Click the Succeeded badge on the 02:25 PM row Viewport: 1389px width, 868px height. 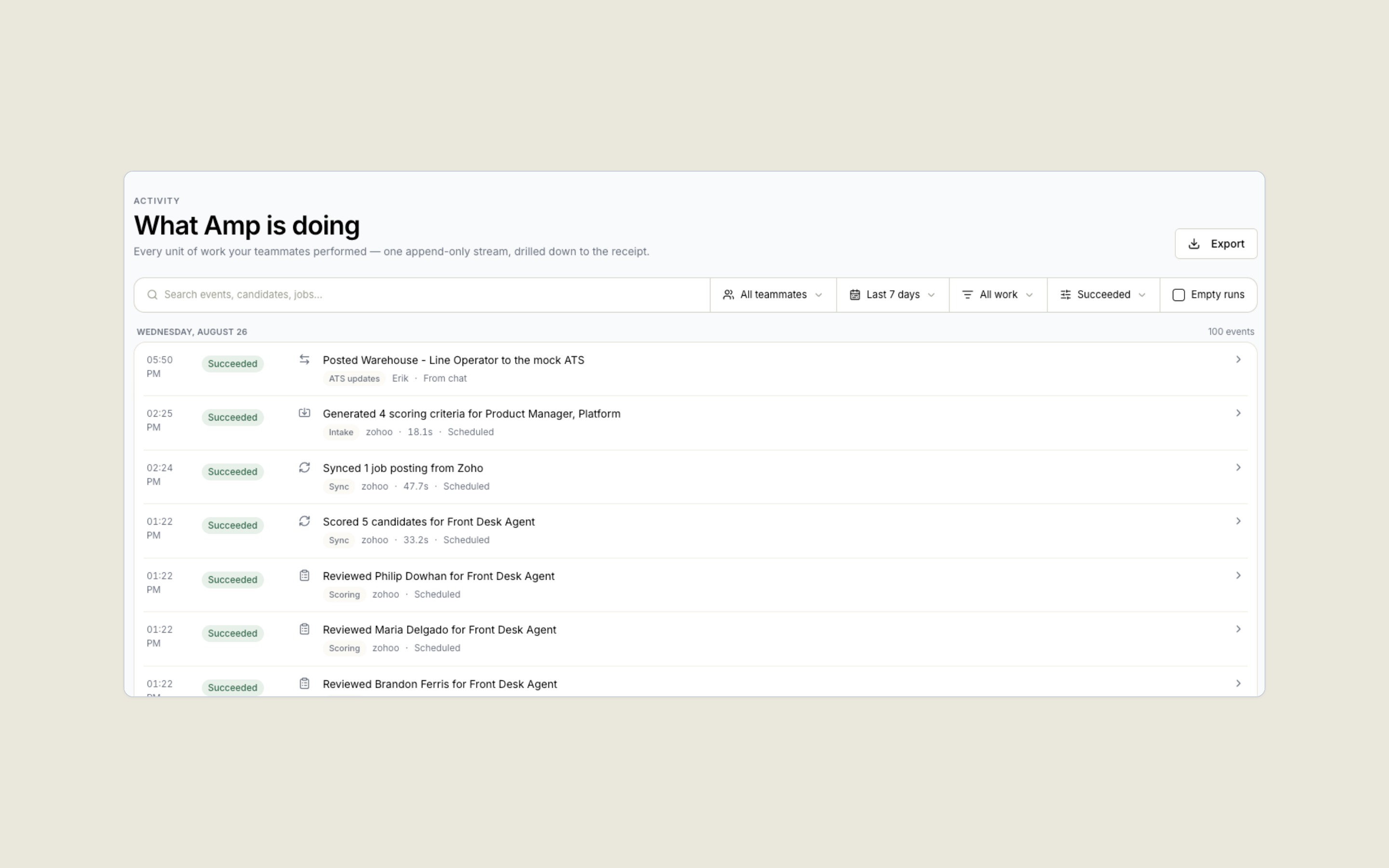pyautogui.click(x=232, y=417)
